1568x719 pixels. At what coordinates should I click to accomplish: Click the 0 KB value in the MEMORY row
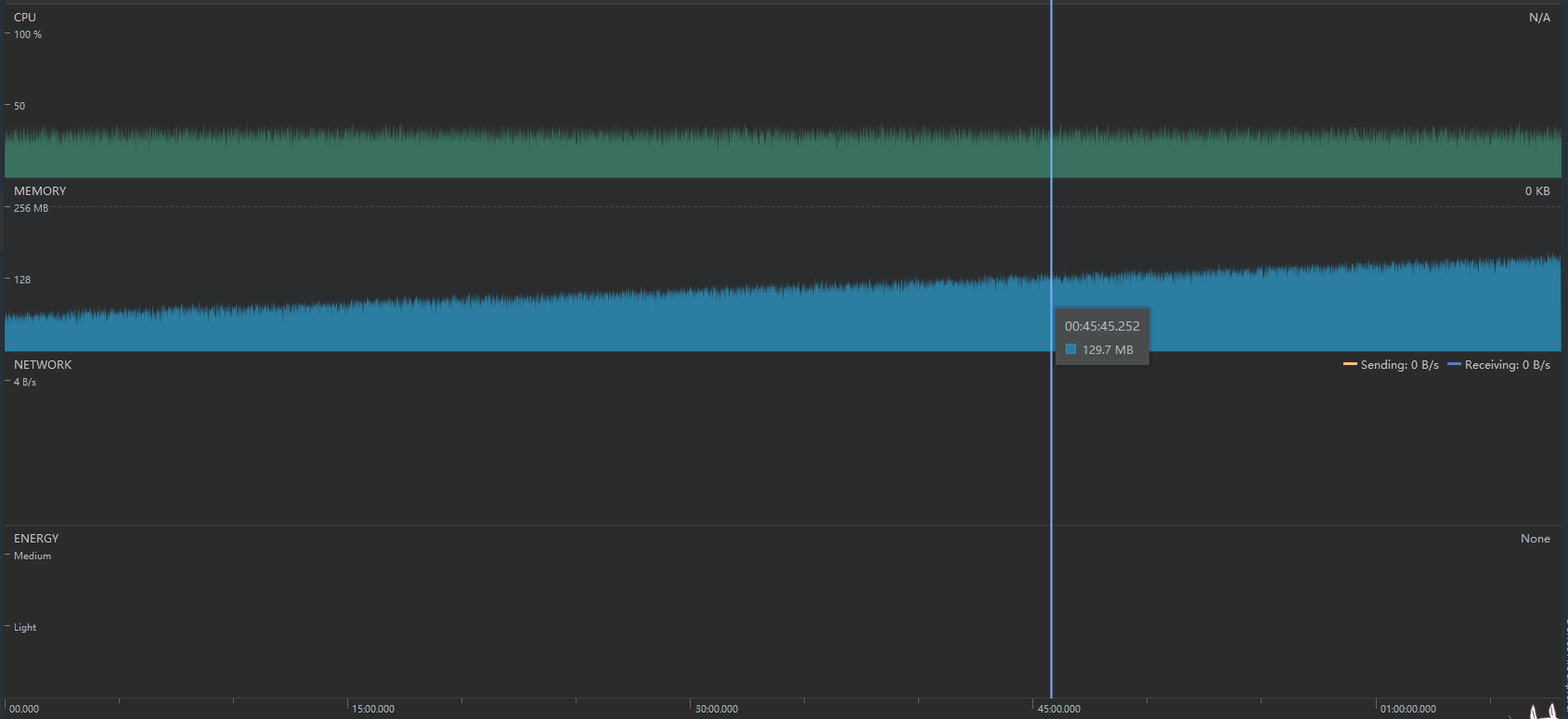(x=1537, y=191)
